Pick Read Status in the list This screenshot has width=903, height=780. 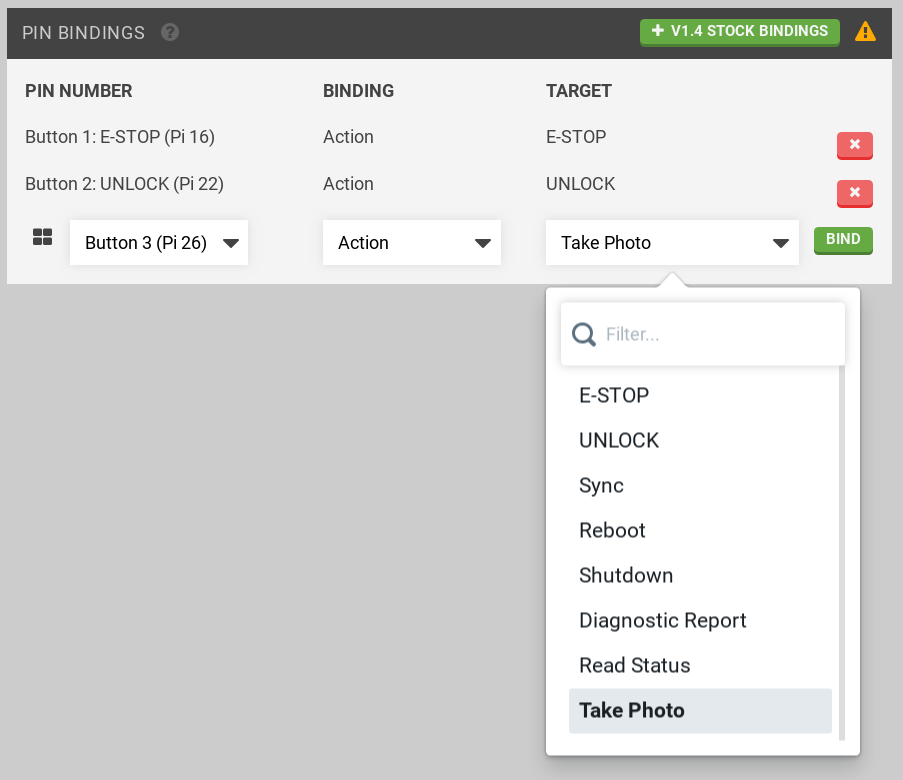click(634, 665)
